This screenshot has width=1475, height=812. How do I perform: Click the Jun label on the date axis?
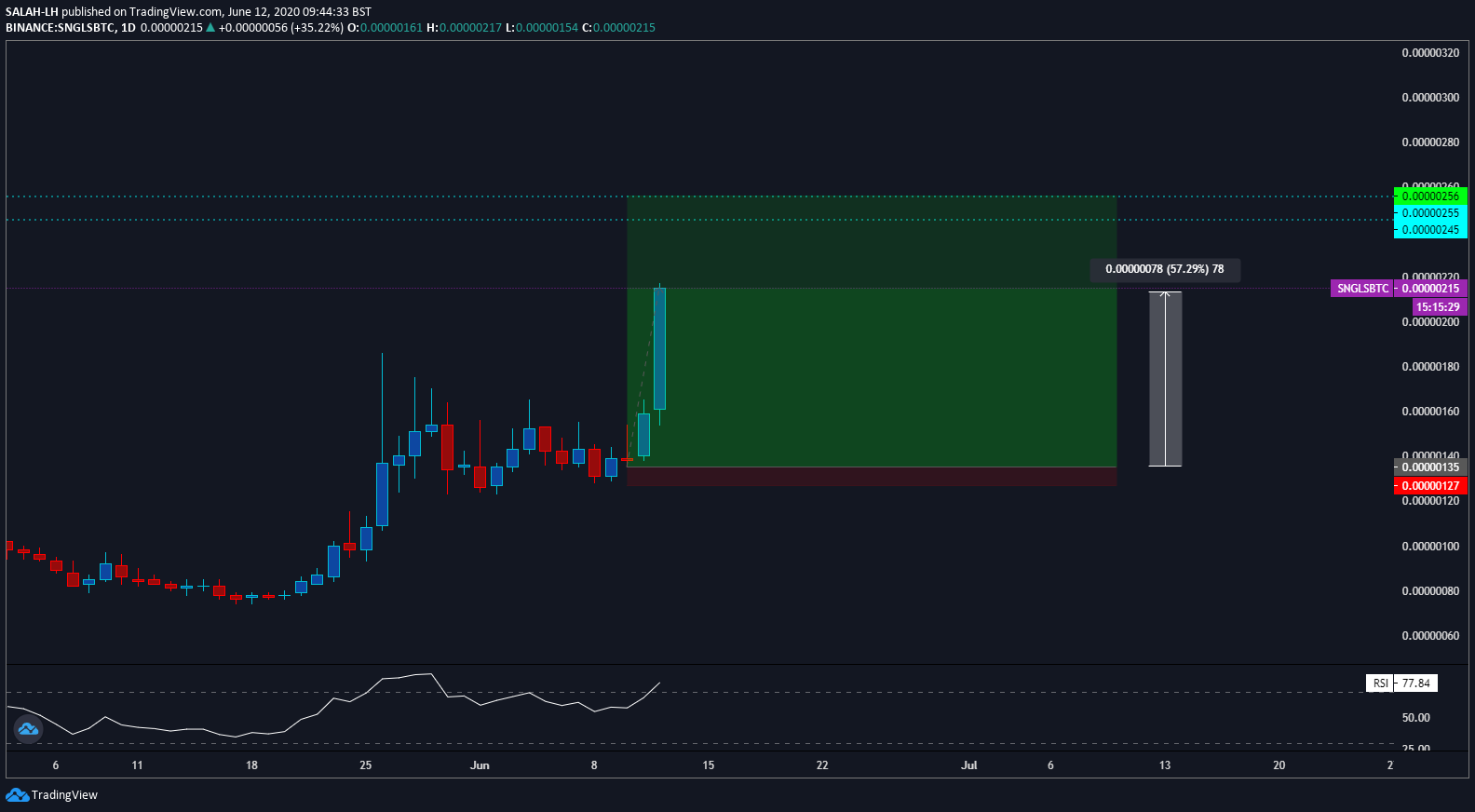click(x=480, y=765)
